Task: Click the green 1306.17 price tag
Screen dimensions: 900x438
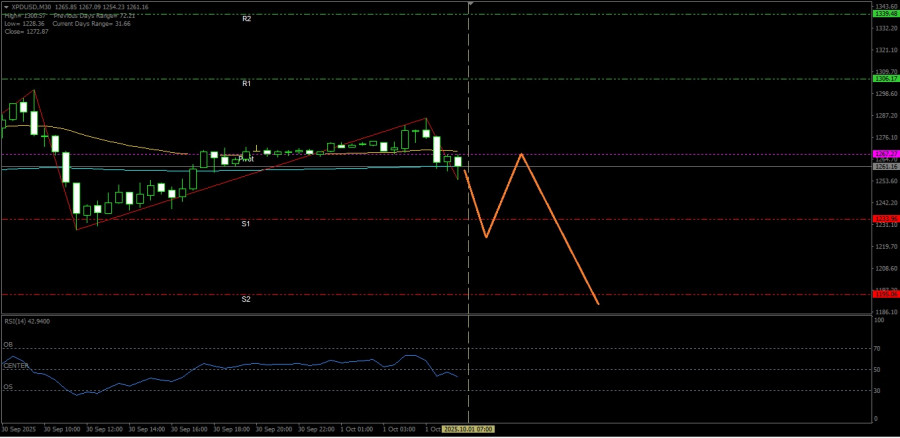Action: 884,78
